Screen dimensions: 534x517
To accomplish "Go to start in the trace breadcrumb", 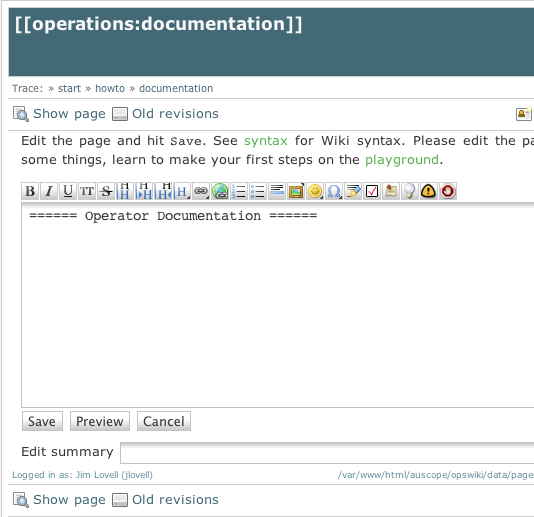I will pyautogui.click(x=69, y=89).
